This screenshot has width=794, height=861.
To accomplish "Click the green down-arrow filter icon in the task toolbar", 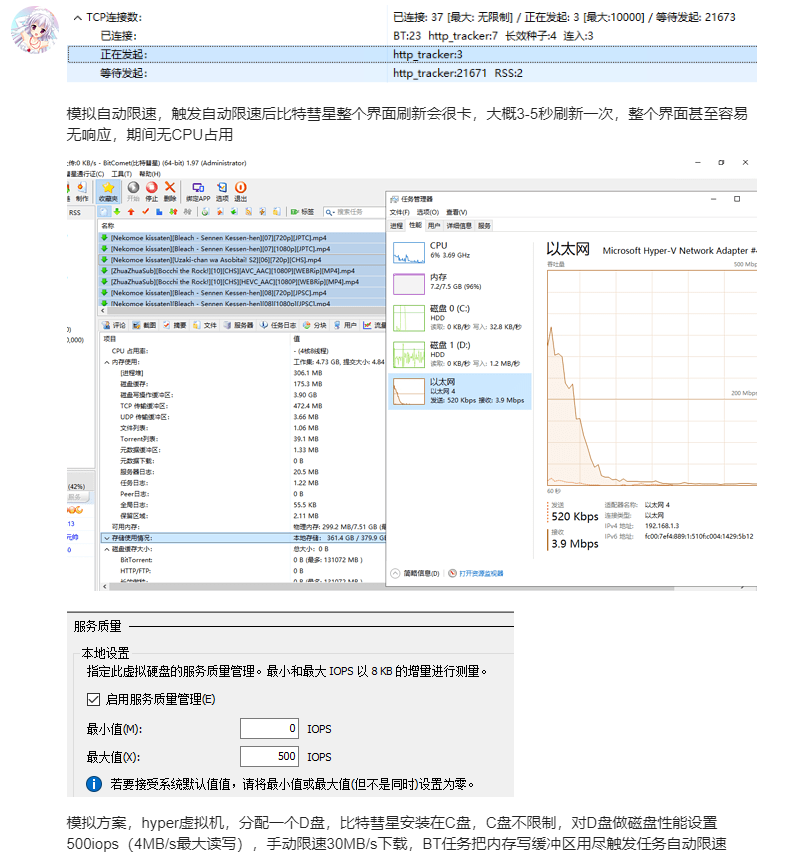I will pyautogui.click(x=117, y=211).
